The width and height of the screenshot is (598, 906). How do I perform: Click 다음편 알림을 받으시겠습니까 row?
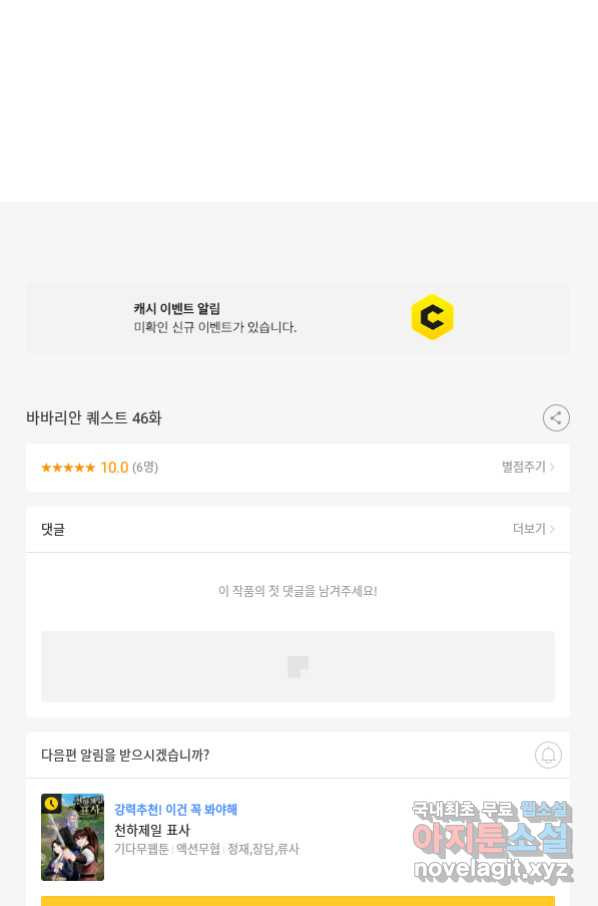298,755
